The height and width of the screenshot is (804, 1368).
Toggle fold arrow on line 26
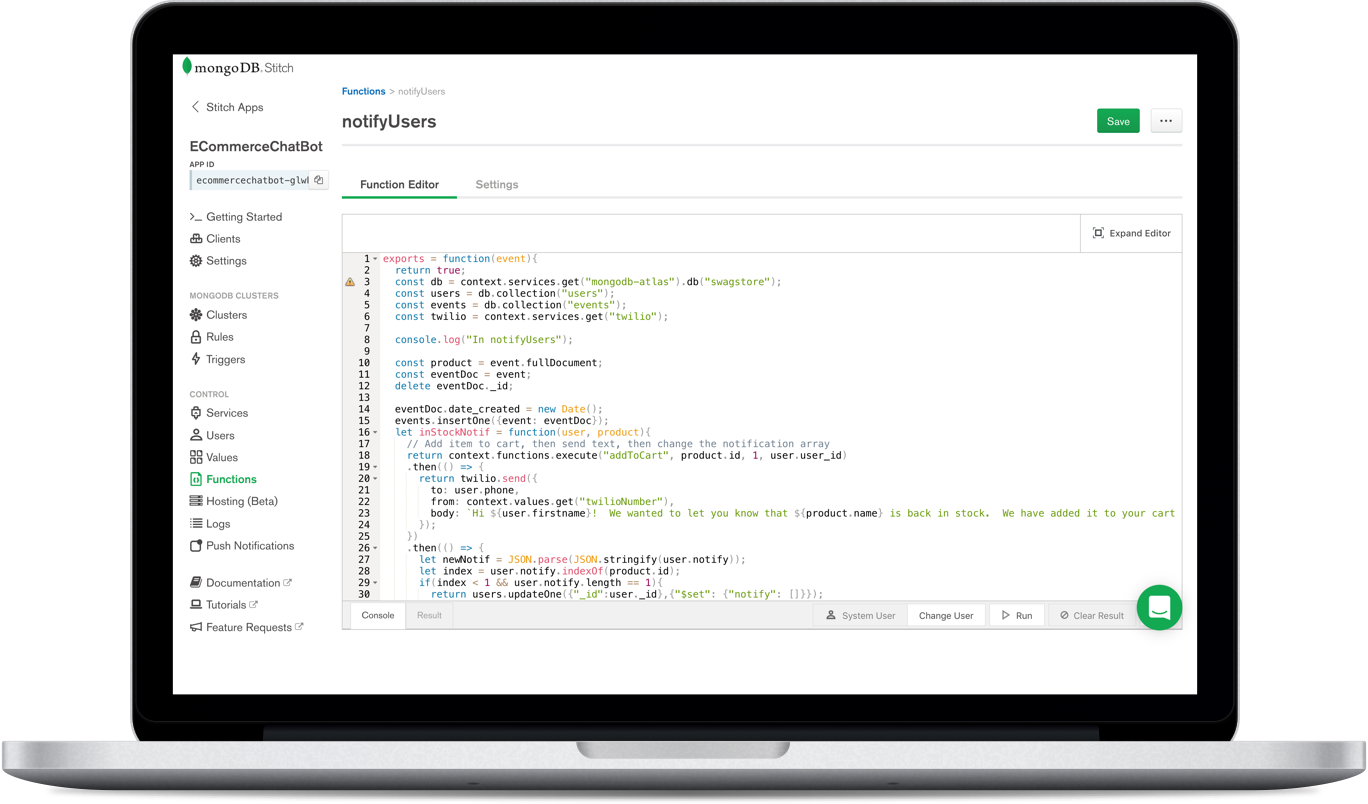376,548
